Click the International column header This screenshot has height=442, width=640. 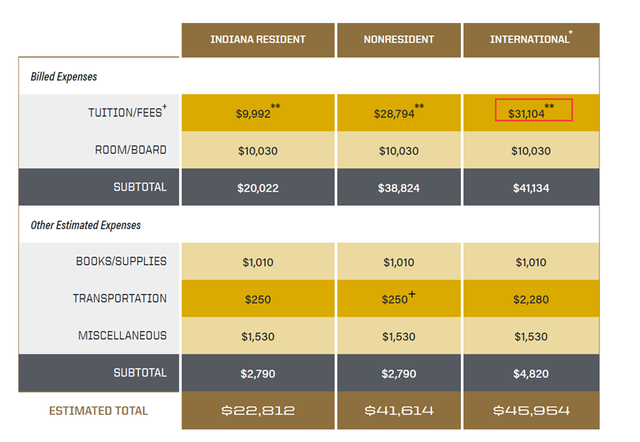click(x=530, y=40)
